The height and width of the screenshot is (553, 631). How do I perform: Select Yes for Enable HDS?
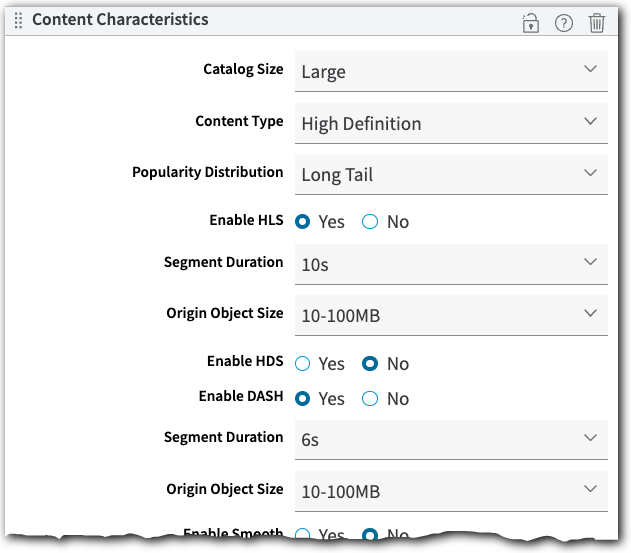tap(303, 364)
